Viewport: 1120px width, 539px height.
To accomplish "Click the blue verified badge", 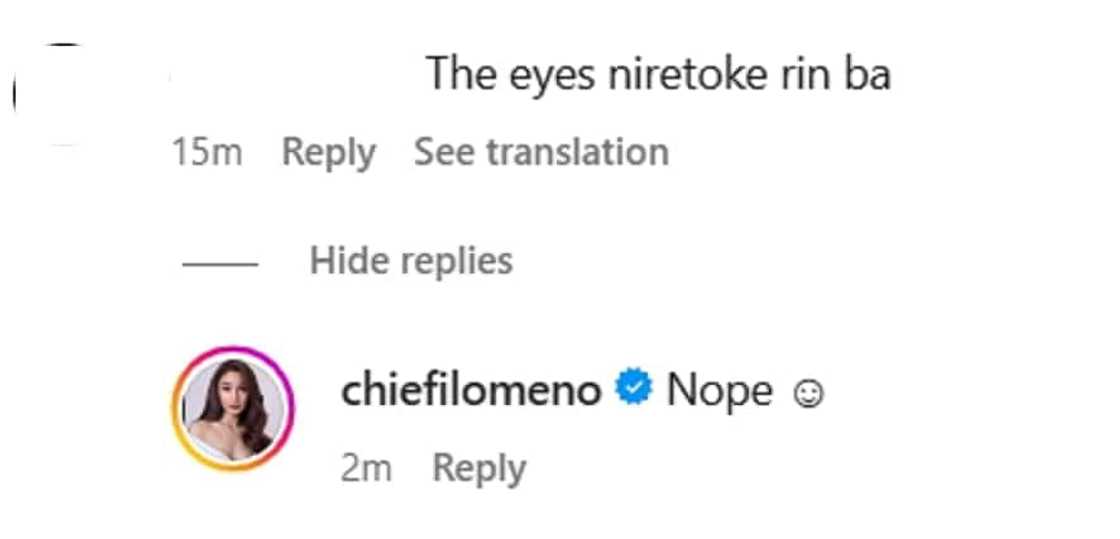I will (x=634, y=390).
